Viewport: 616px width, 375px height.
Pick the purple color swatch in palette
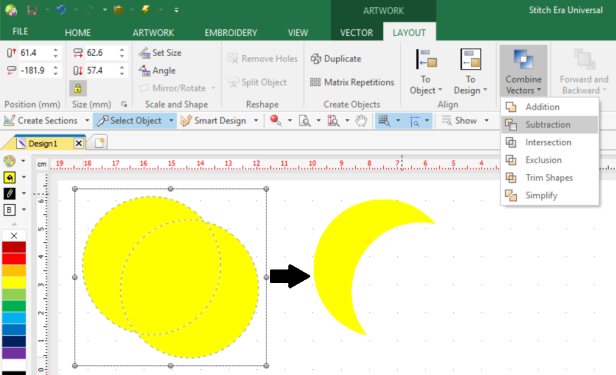coord(14,353)
